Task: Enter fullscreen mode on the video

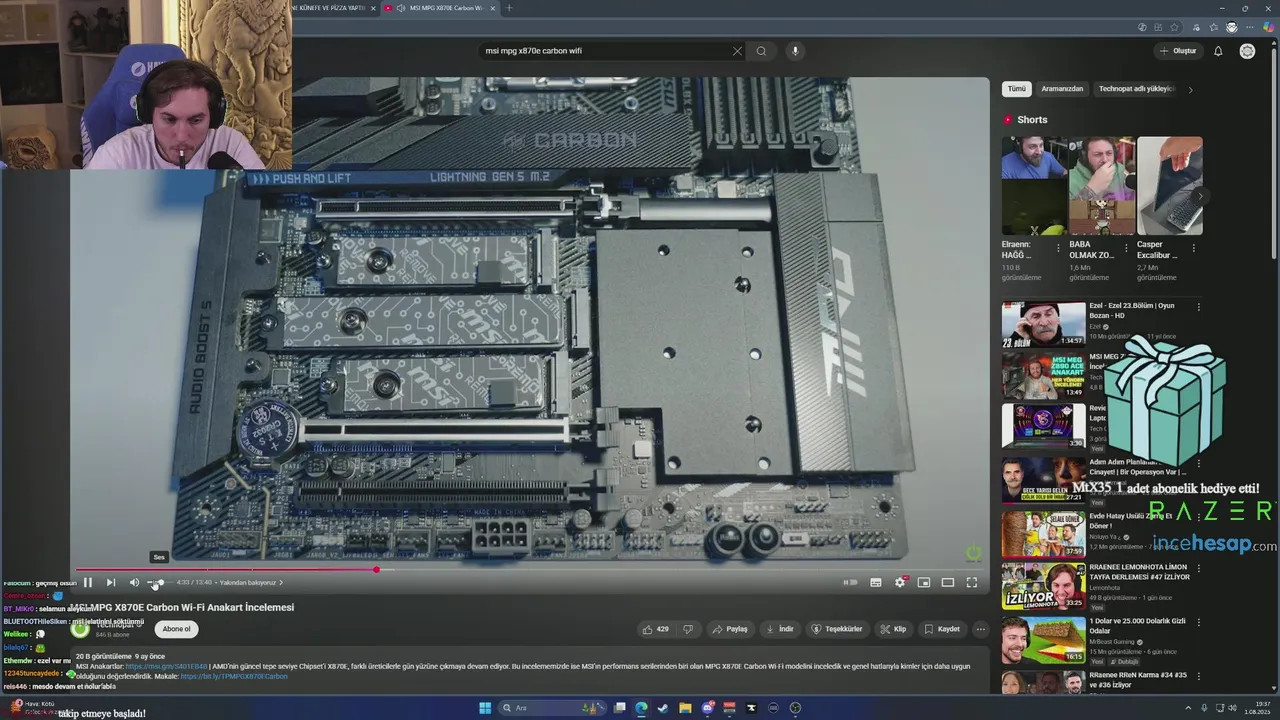Action: 972,582
